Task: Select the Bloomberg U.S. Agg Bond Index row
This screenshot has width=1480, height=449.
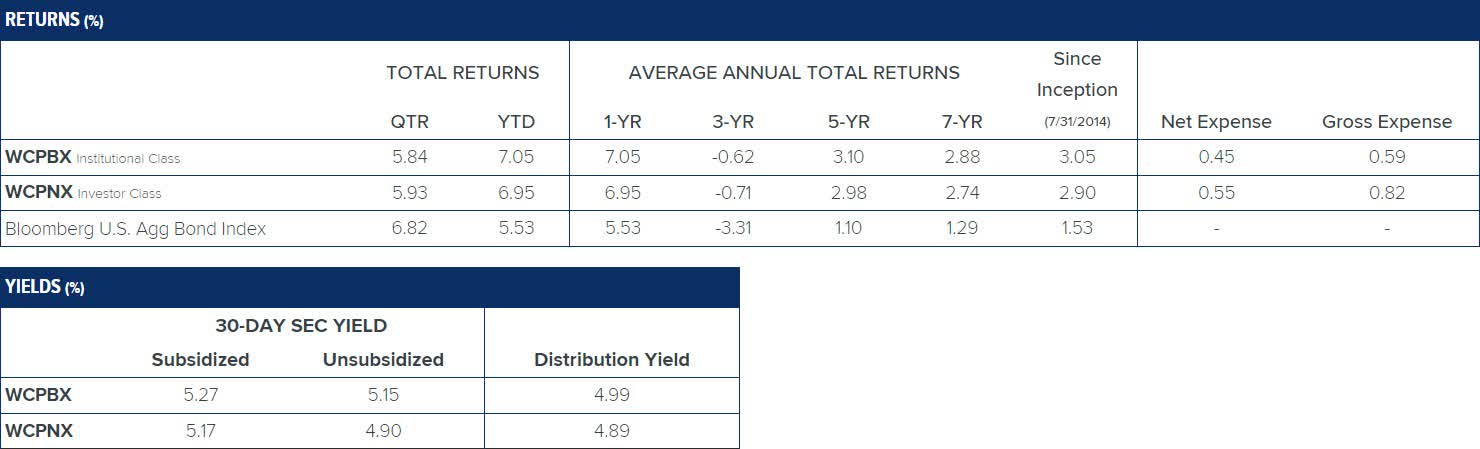Action: click(136, 228)
